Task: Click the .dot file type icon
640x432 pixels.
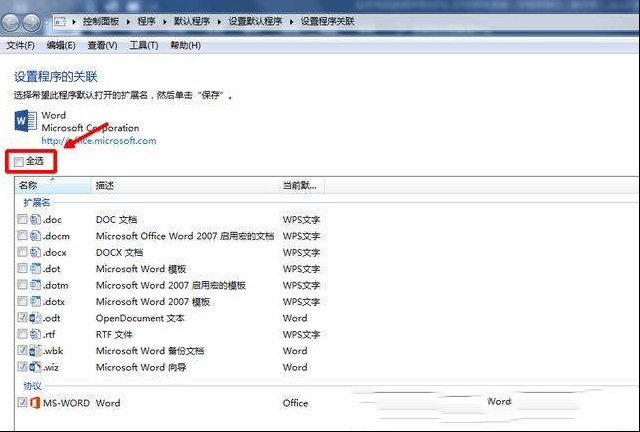Action: coord(36,268)
